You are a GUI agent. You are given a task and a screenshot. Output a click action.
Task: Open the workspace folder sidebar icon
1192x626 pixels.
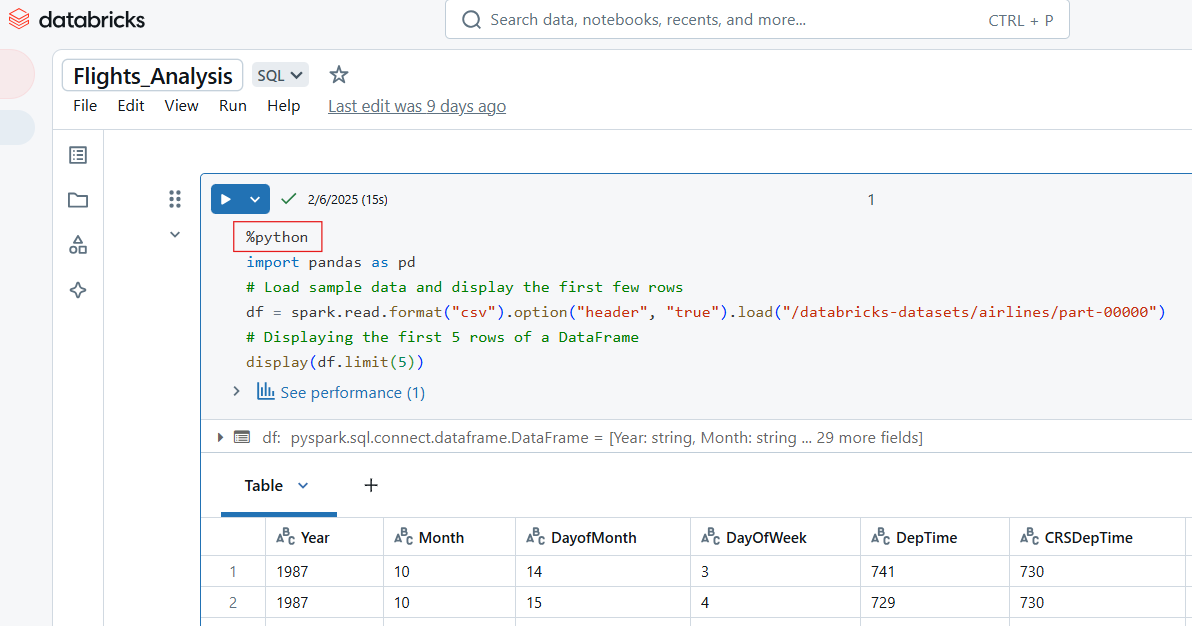coord(78,200)
